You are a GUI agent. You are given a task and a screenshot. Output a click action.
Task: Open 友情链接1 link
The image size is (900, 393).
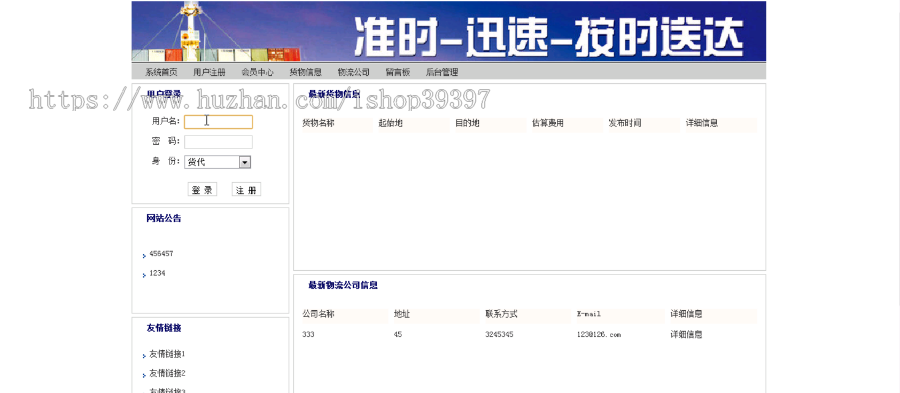click(167, 354)
